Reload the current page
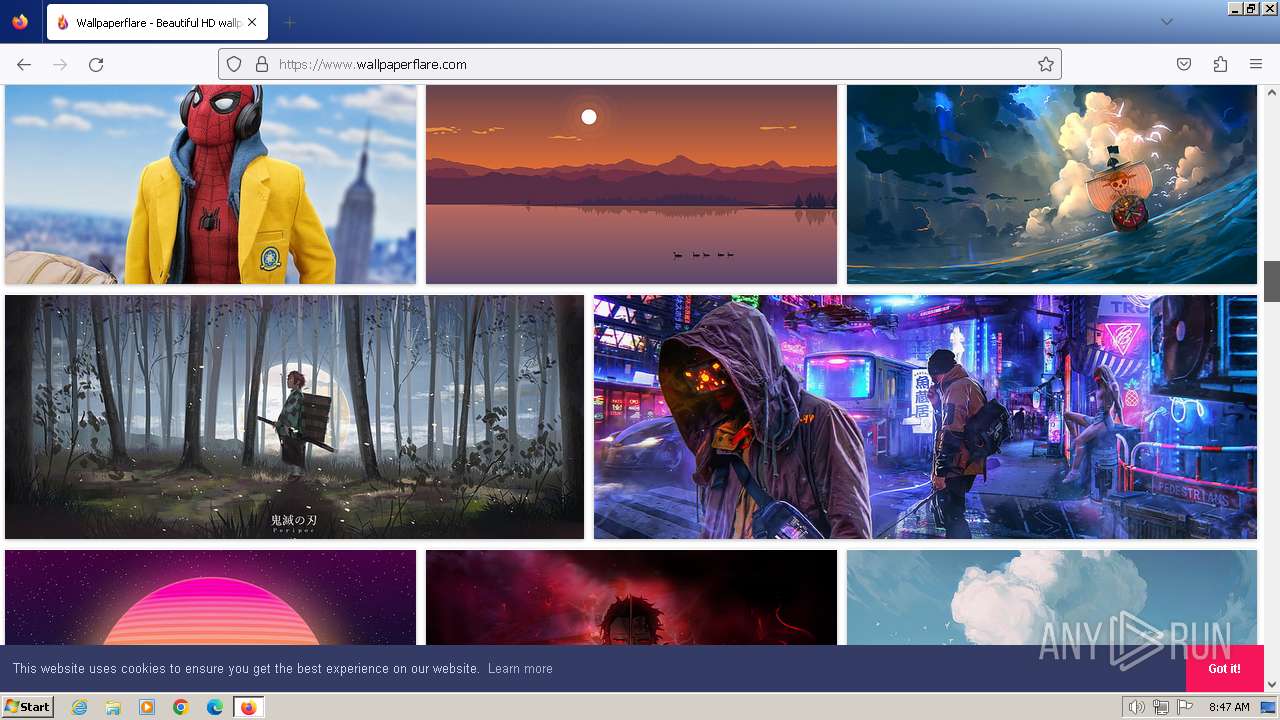Screen dimensions: 1280x720 96,64
